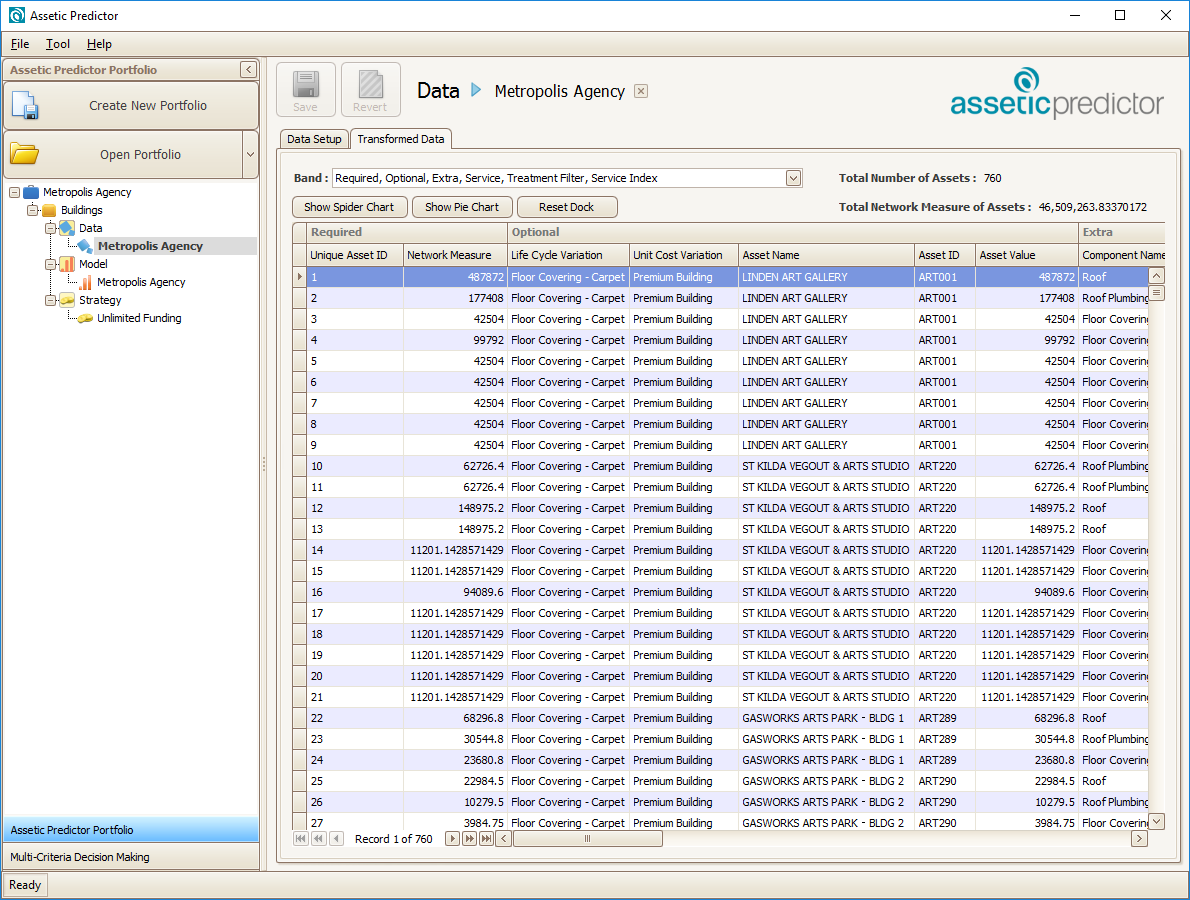Open the Tool menu

tap(57, 44)
